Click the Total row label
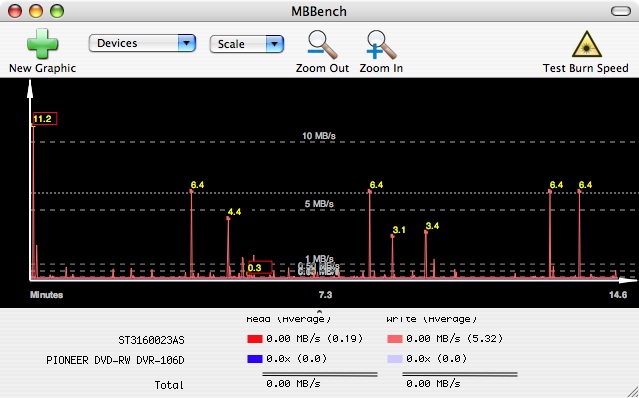 [169, 385]
